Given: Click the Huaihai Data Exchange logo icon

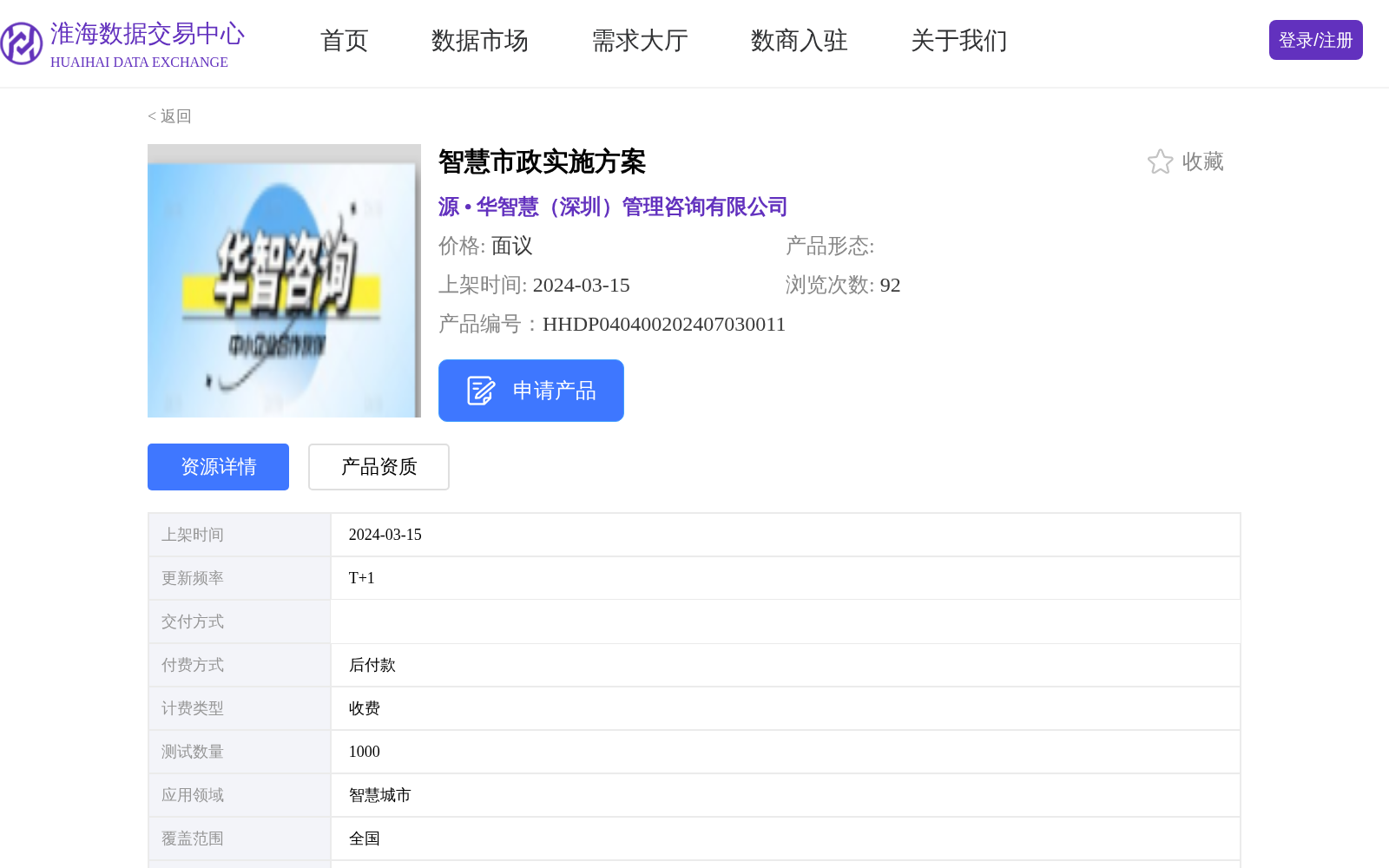Looking at the screenshot, I should point(22,43).
